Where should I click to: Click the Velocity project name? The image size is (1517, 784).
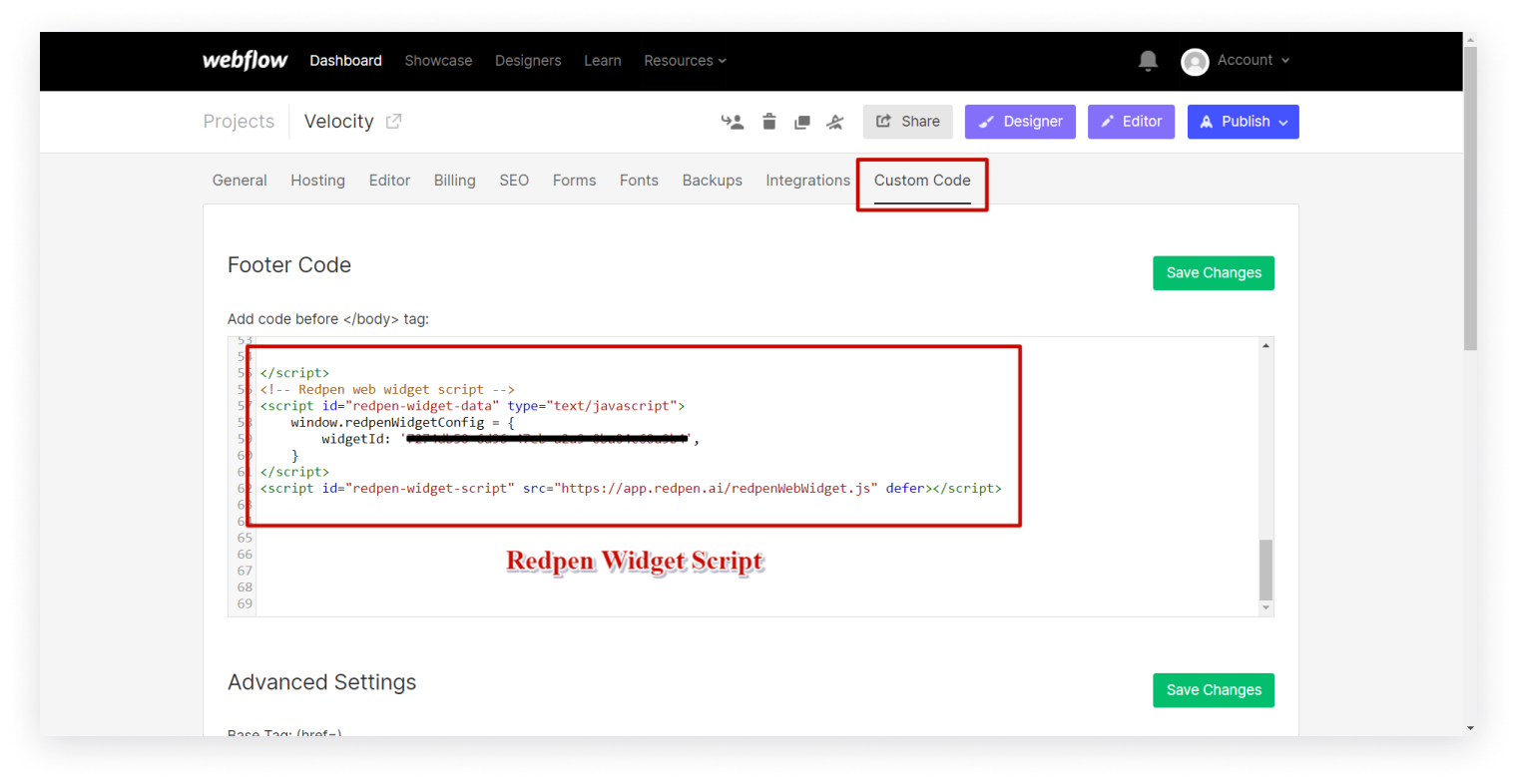[x=338, y=122]
